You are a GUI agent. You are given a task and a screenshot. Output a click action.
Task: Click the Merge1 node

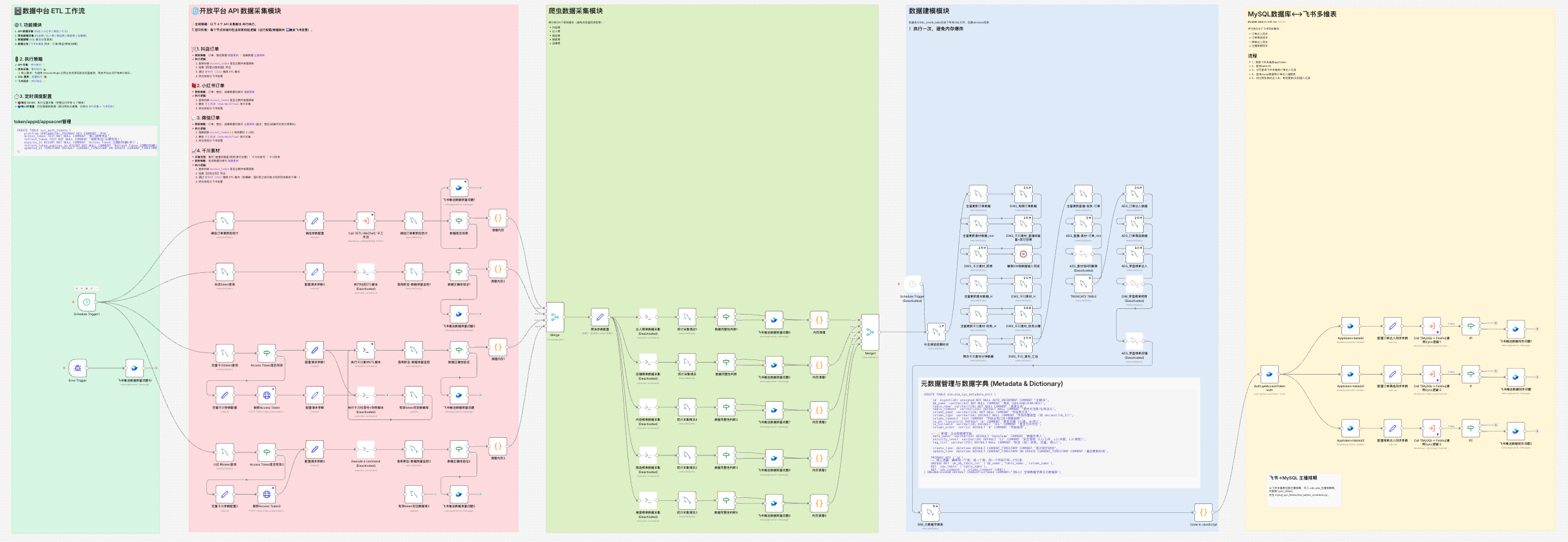pos(870,332)
